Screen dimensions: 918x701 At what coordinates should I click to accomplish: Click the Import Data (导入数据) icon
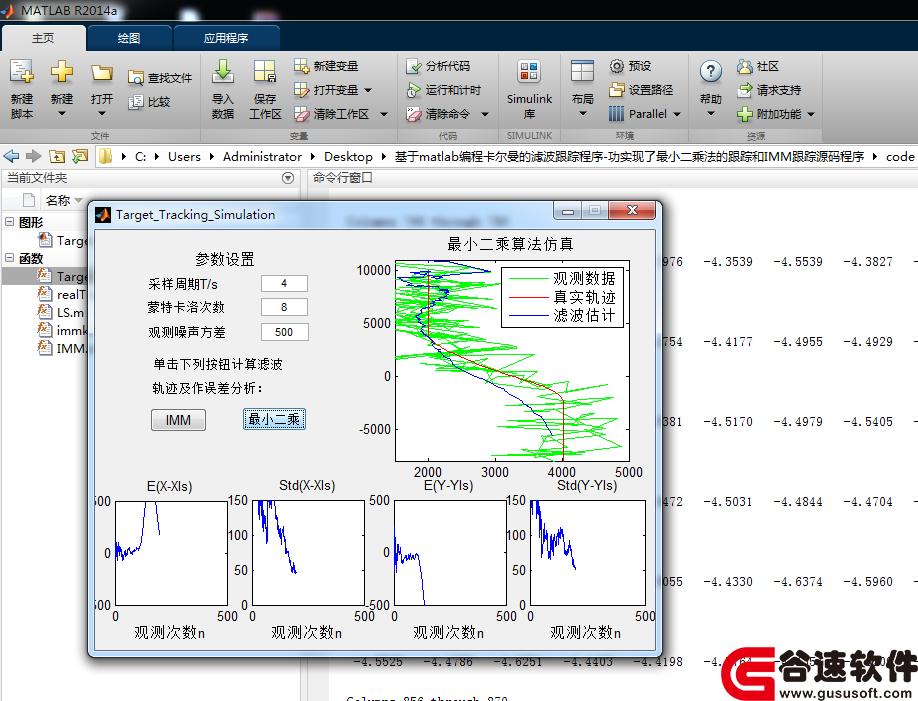pos(222,71)
